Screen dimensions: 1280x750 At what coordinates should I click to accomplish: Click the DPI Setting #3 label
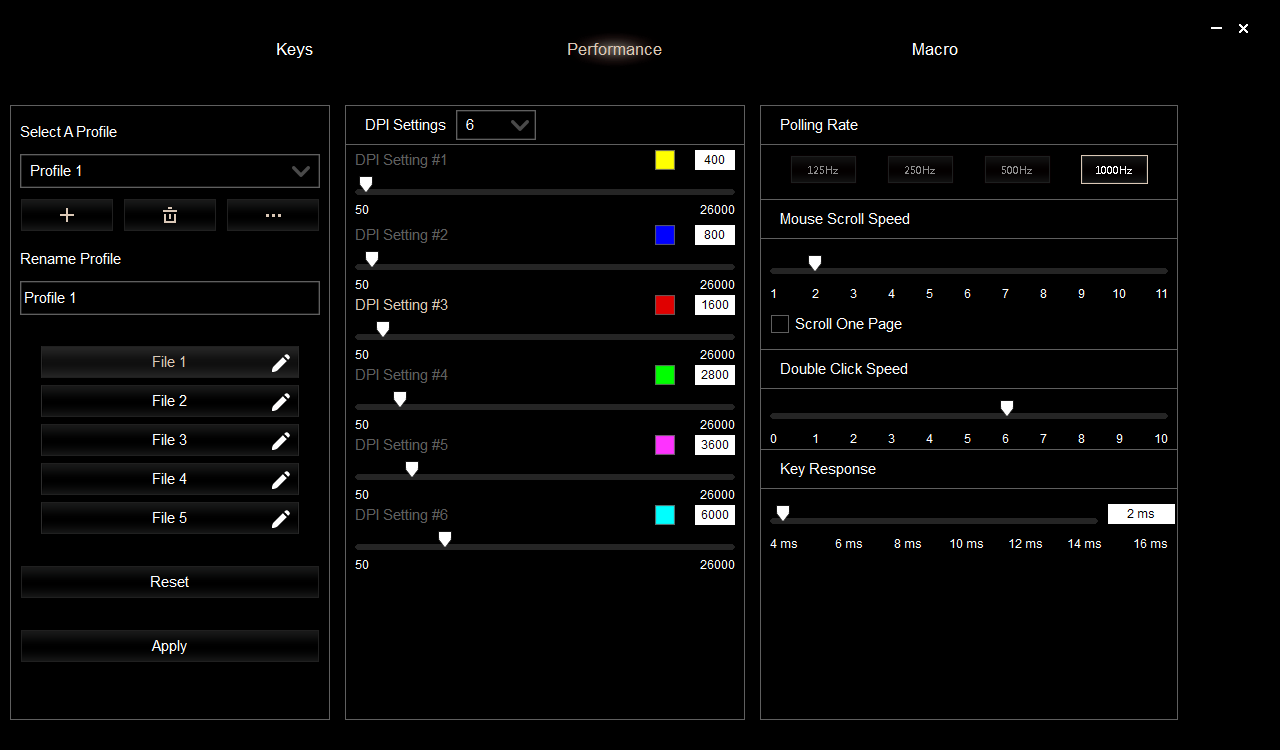pyautogui.click(x=402, y=305)
